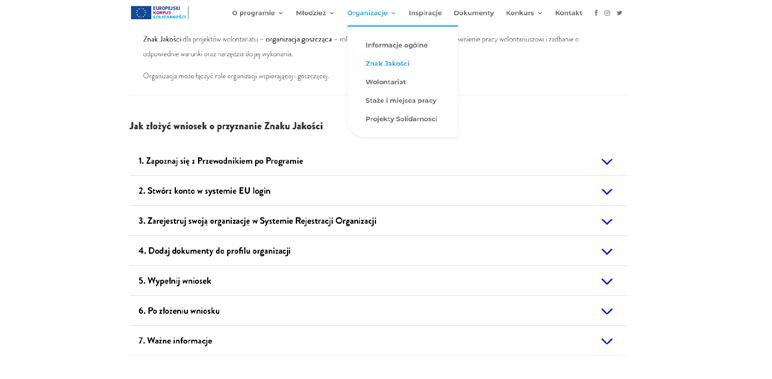
Task: Select Informacje ogólne from Organizacje submenu
Action: 396,45
